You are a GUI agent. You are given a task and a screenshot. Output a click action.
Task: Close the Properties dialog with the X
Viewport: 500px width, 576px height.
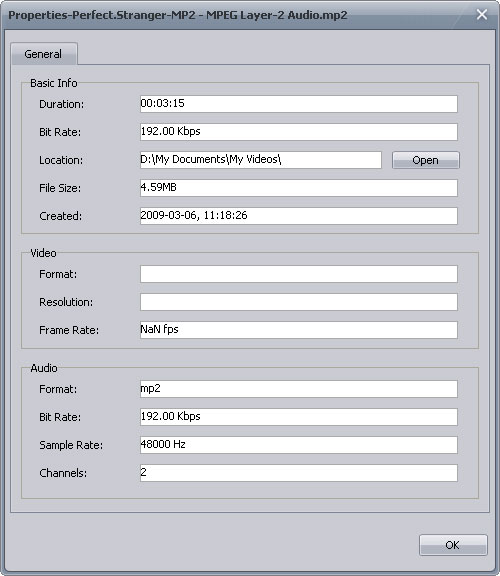482,15
